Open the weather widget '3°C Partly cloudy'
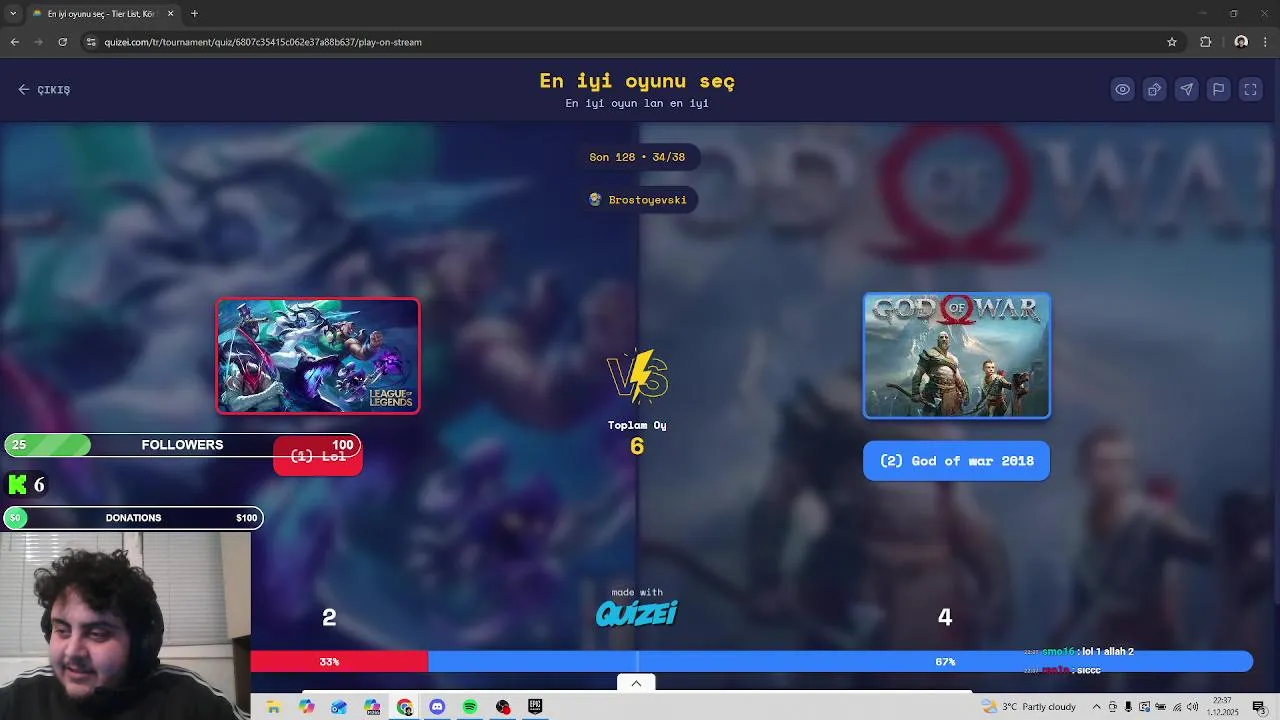This screenshot has width=1280, height=720. (1030, 707)
